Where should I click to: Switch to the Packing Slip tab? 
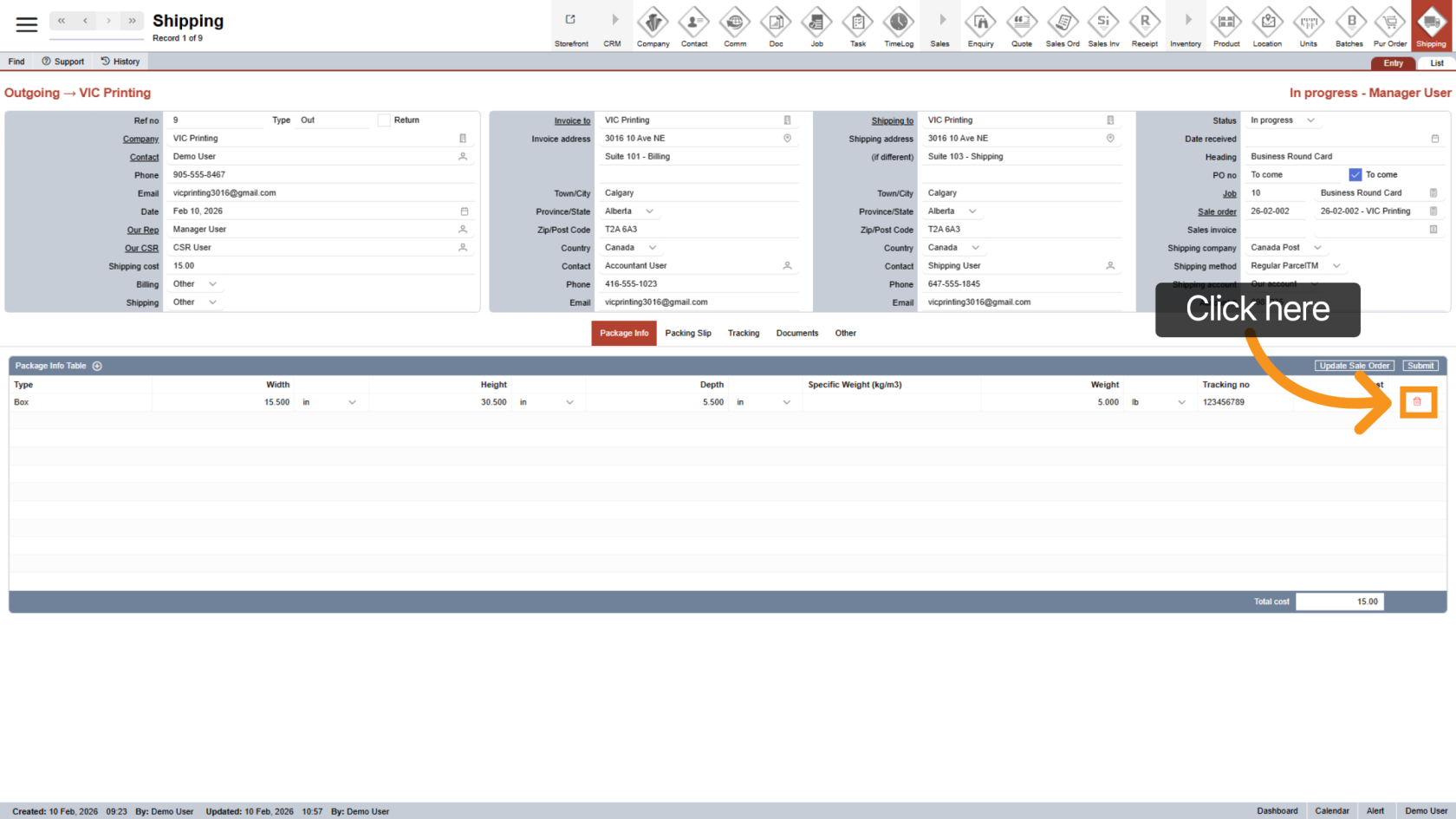[x=688, y=334]
